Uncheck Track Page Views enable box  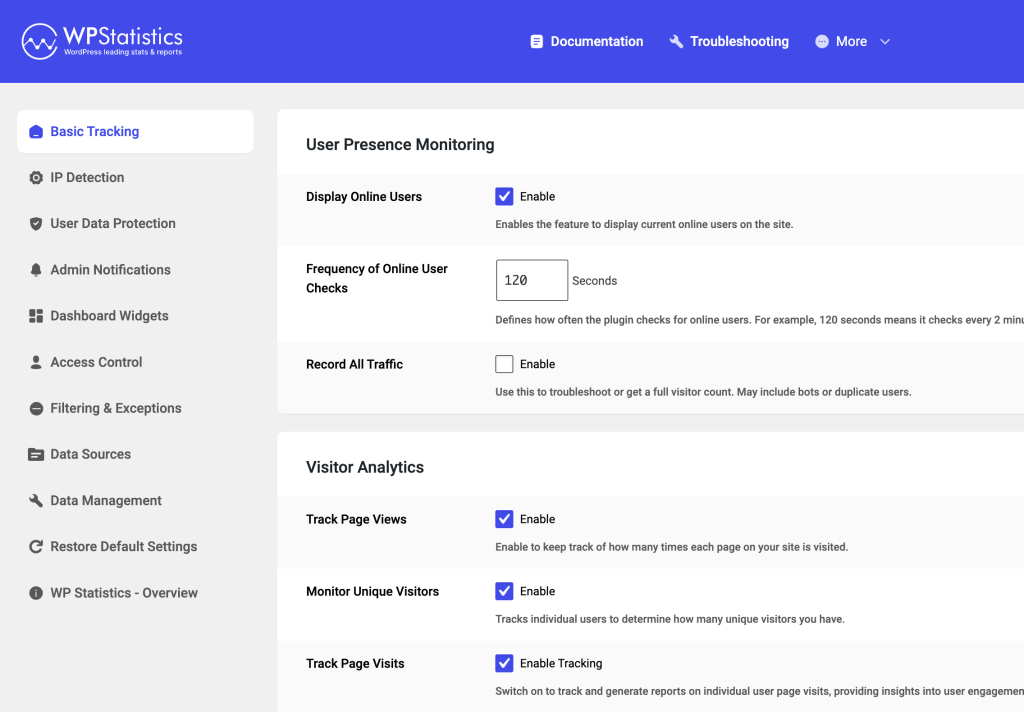coord(504,519)
